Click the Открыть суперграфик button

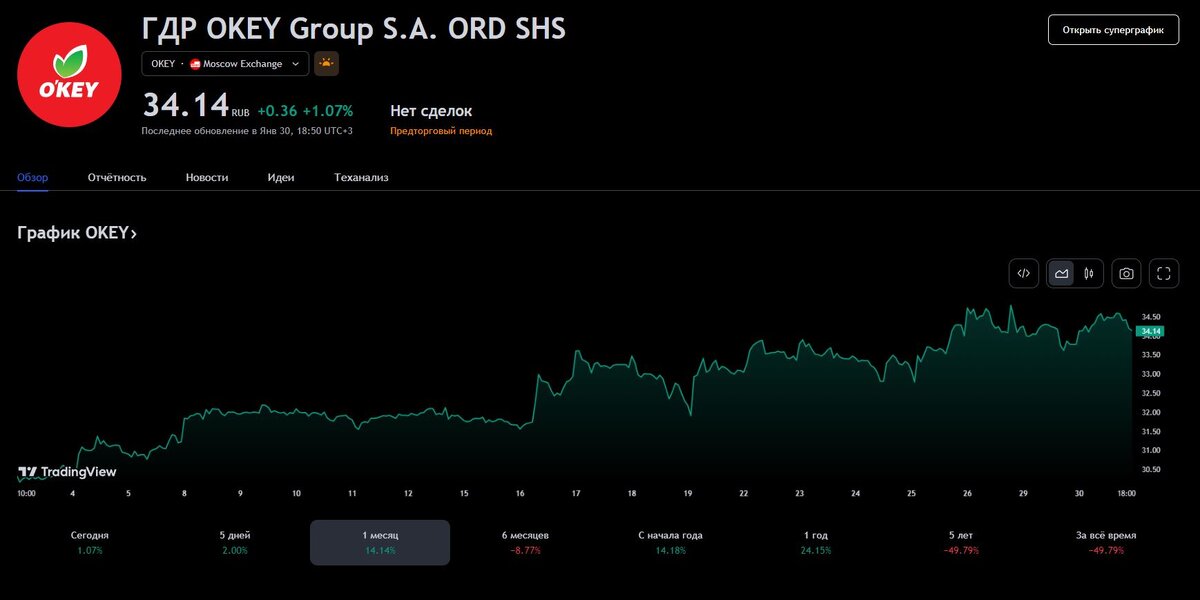1113,30
